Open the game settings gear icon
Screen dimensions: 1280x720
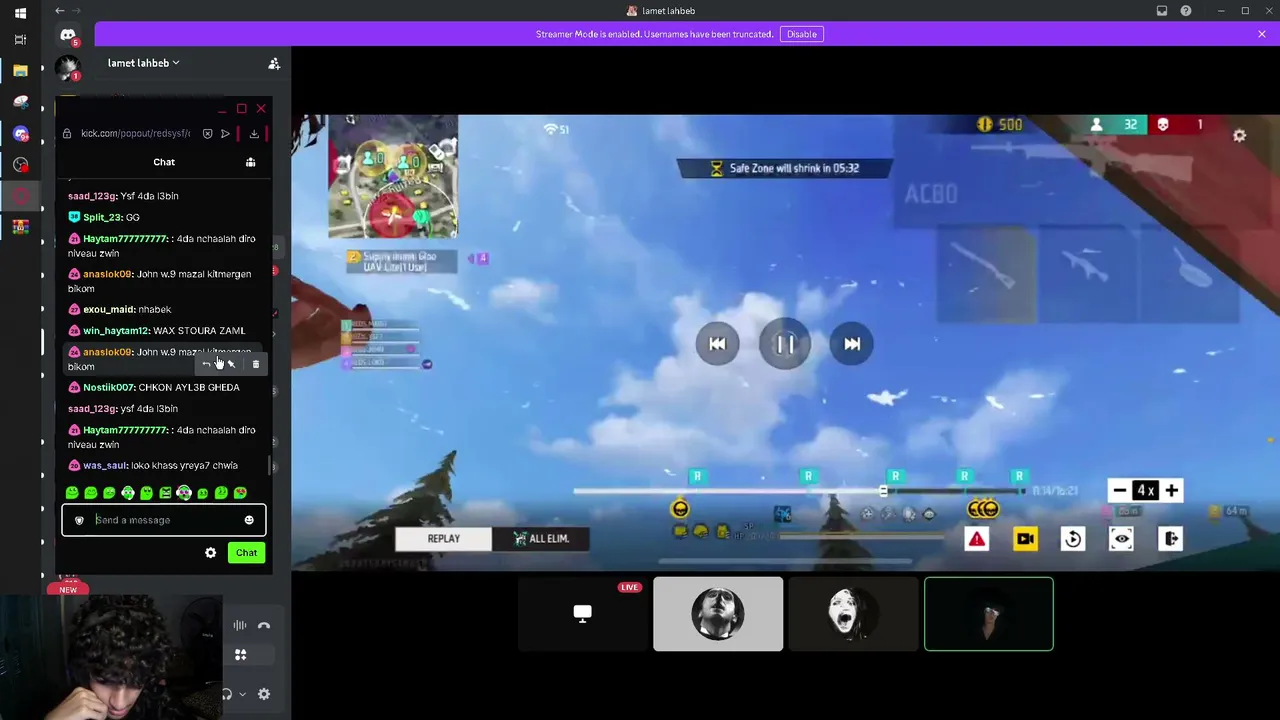click(1240, 136)
